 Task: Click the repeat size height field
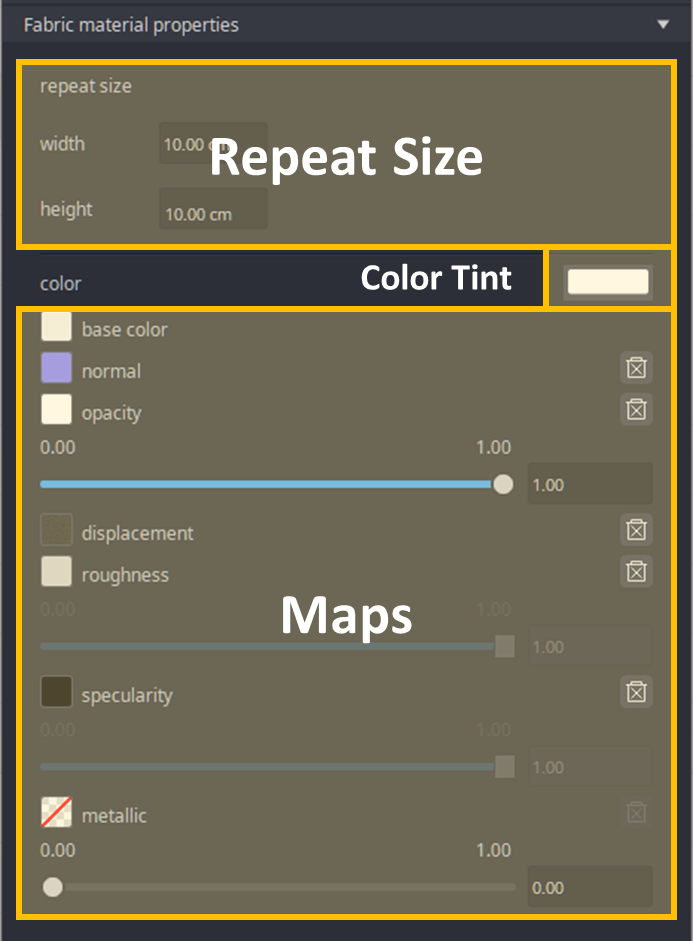(213, 213)
